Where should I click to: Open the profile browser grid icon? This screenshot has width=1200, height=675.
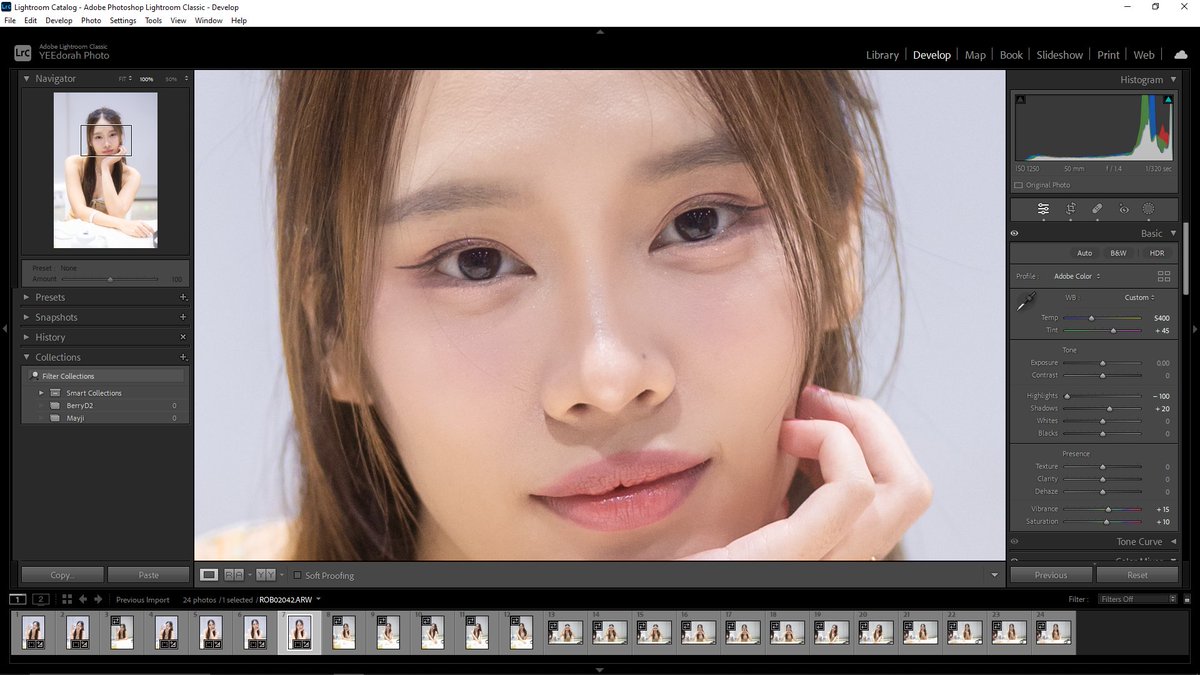pyautogui.click(x=1163, y=276)
